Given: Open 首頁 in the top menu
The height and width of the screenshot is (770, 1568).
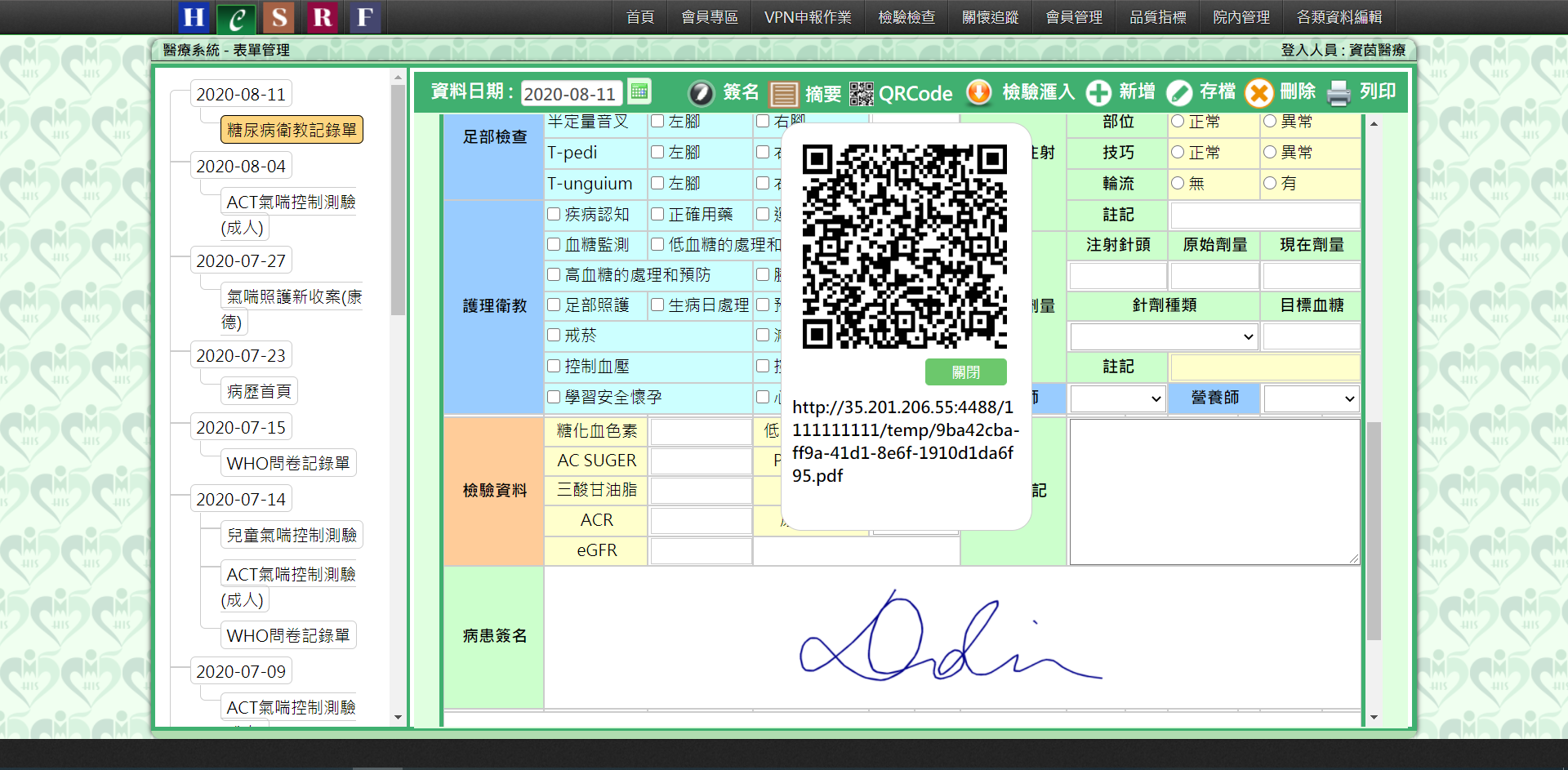Looking at the screenshot, I should click(x=640, y=17).
